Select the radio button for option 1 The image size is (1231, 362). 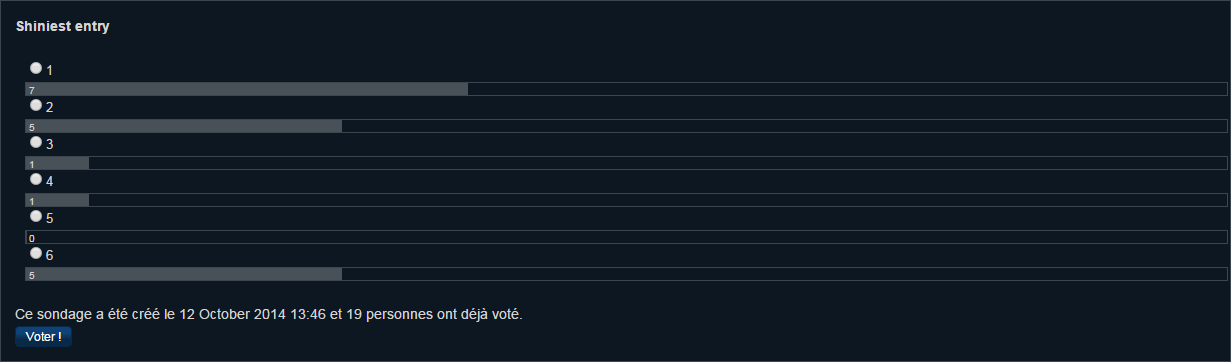(x=36, y=68)
